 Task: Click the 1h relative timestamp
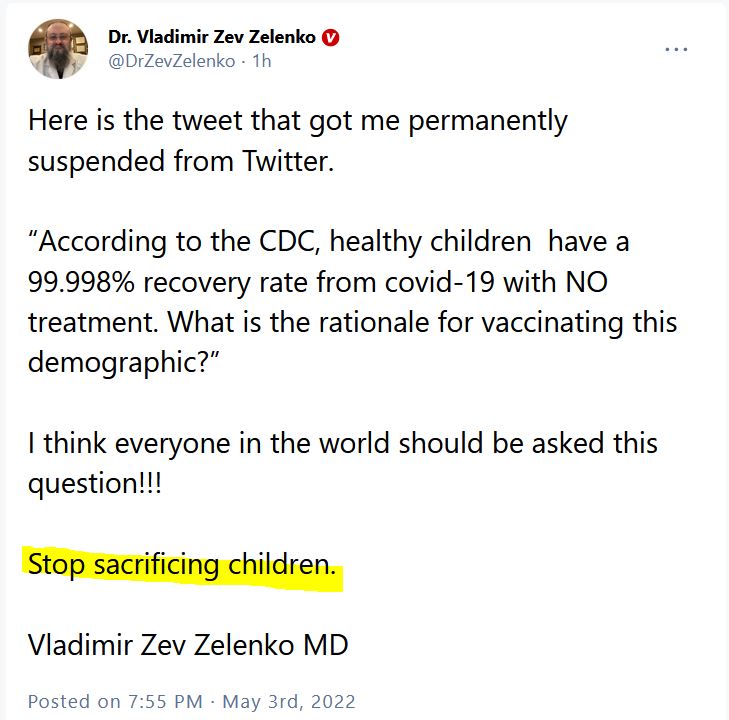click(262, 61)
